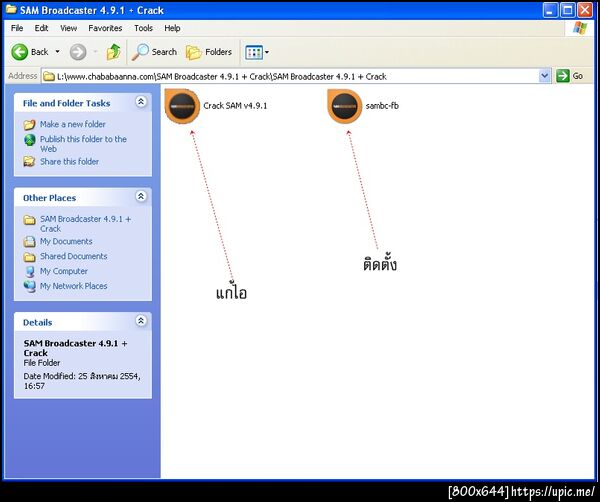The width and height of the screenshot is (600, 502).
Task: Click the Date Modified text in Details
Action: click(x=82, y=381)
